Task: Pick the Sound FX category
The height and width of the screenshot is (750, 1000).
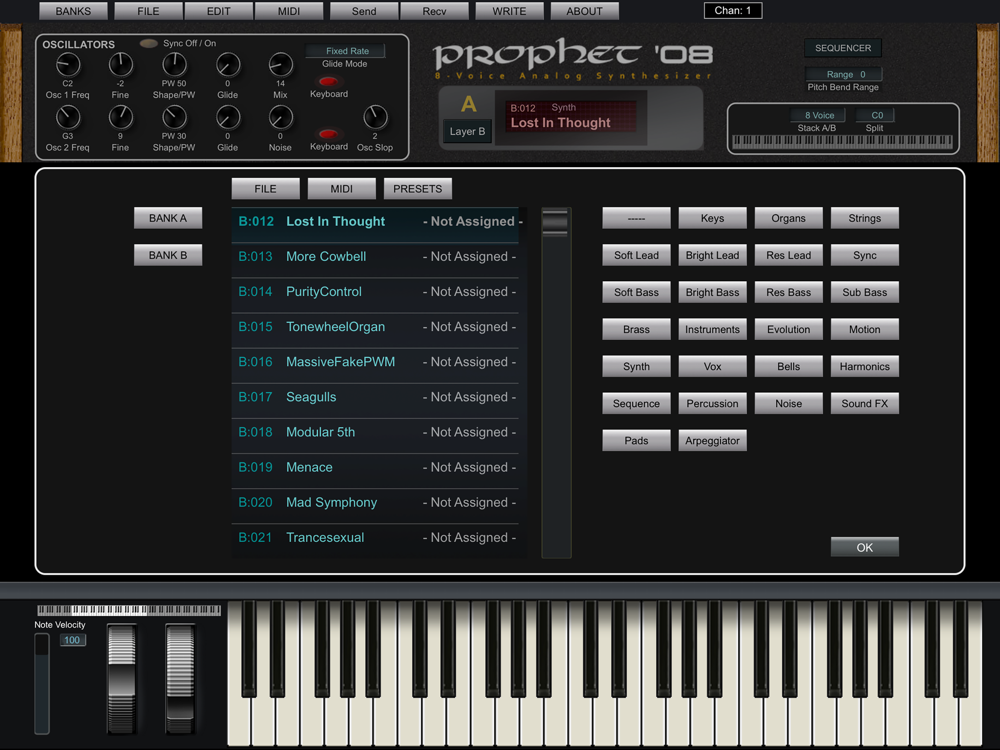Action: pyautogui.click(x=865, y=404)
